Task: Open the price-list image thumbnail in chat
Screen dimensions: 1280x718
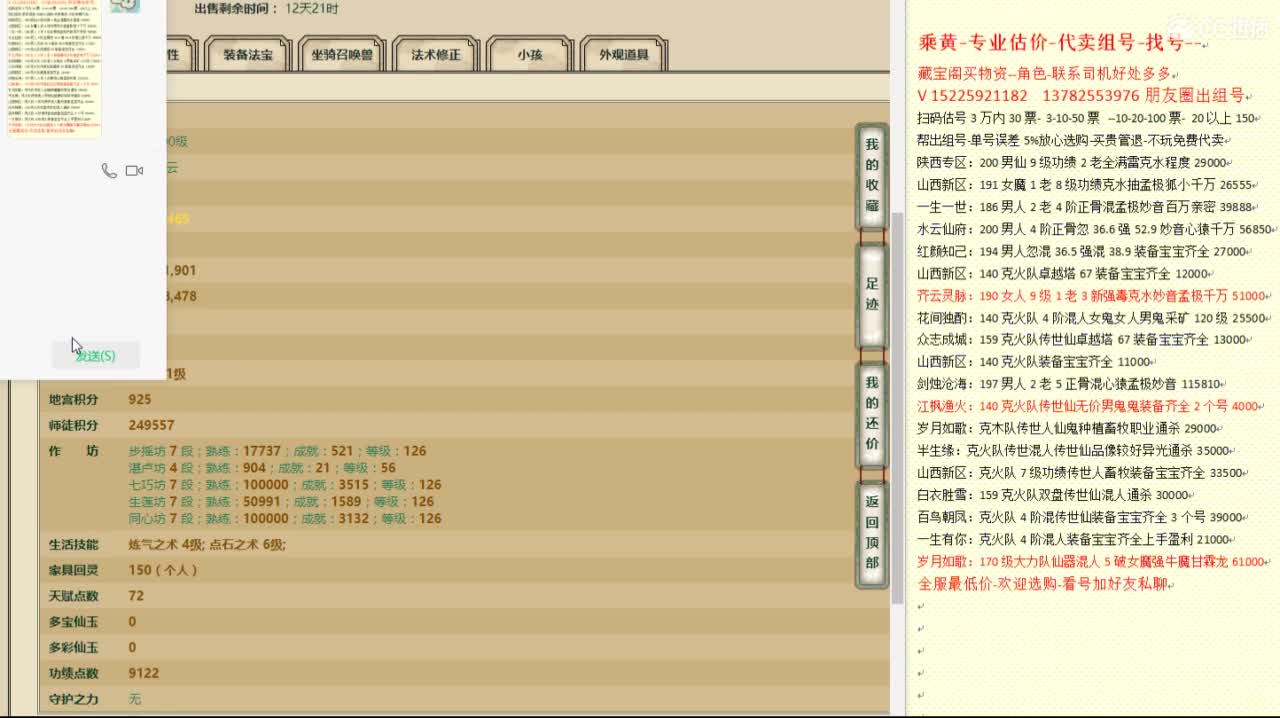Action: (53, 69)
